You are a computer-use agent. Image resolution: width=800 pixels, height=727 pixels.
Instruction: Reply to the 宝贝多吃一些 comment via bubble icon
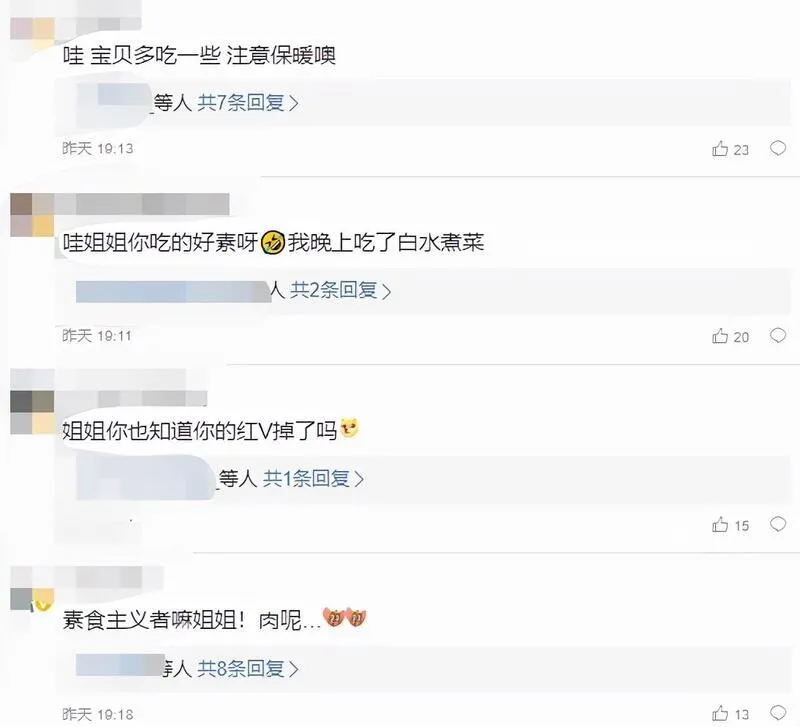[778, 148]
